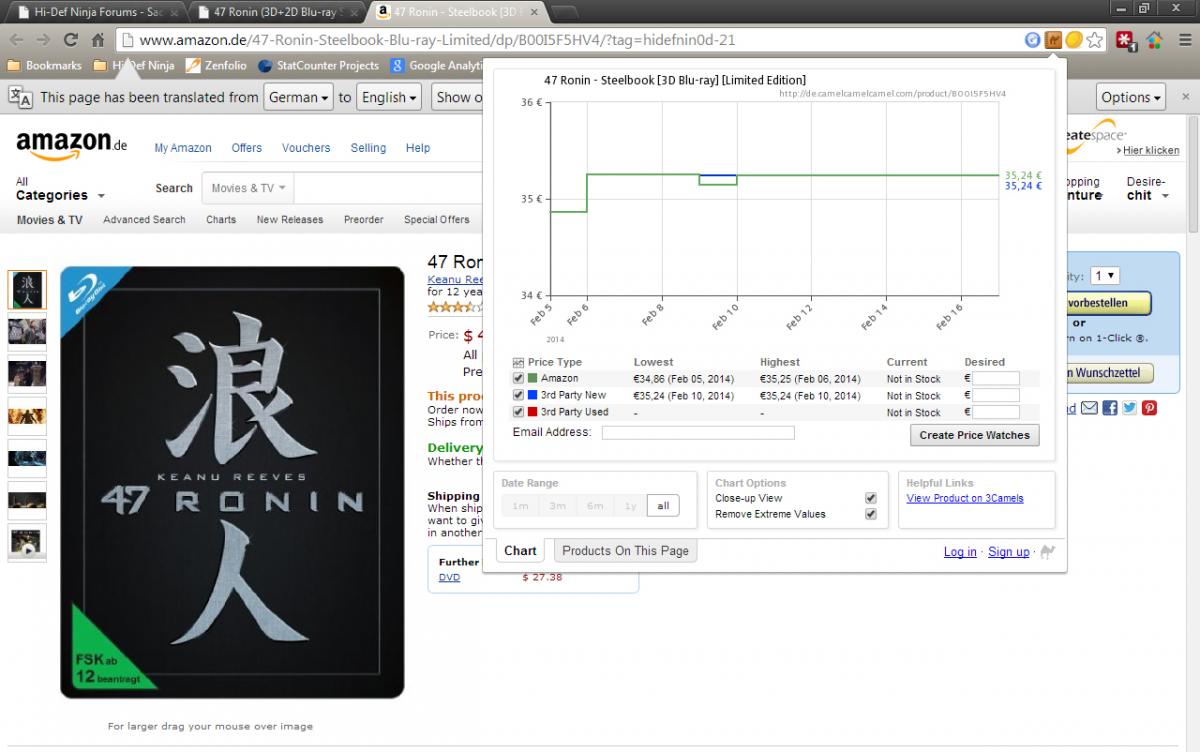
Task: Click Create Price Watches button
Action: (975, 435)
